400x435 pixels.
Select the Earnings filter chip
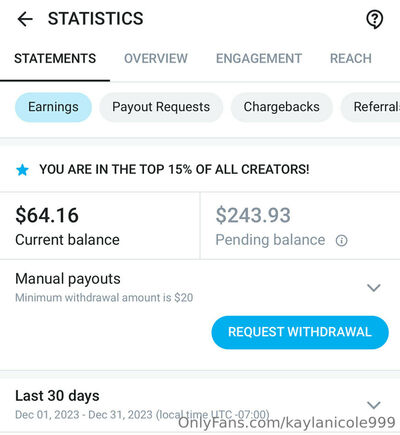53,107
